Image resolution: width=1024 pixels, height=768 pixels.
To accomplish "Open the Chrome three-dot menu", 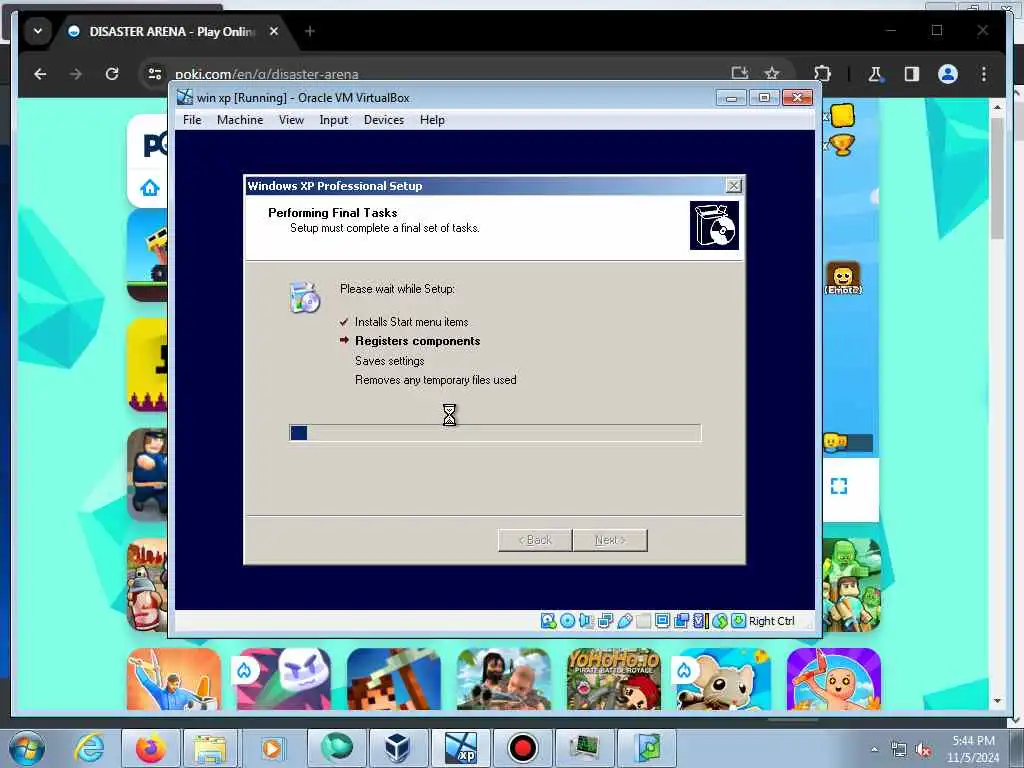I will (984, 74).
